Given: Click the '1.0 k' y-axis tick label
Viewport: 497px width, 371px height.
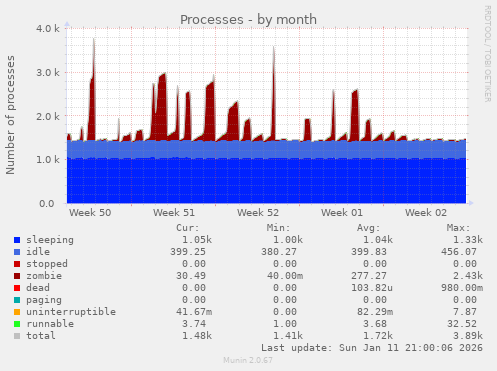Looking at the screenshot, I should (48, 160).
